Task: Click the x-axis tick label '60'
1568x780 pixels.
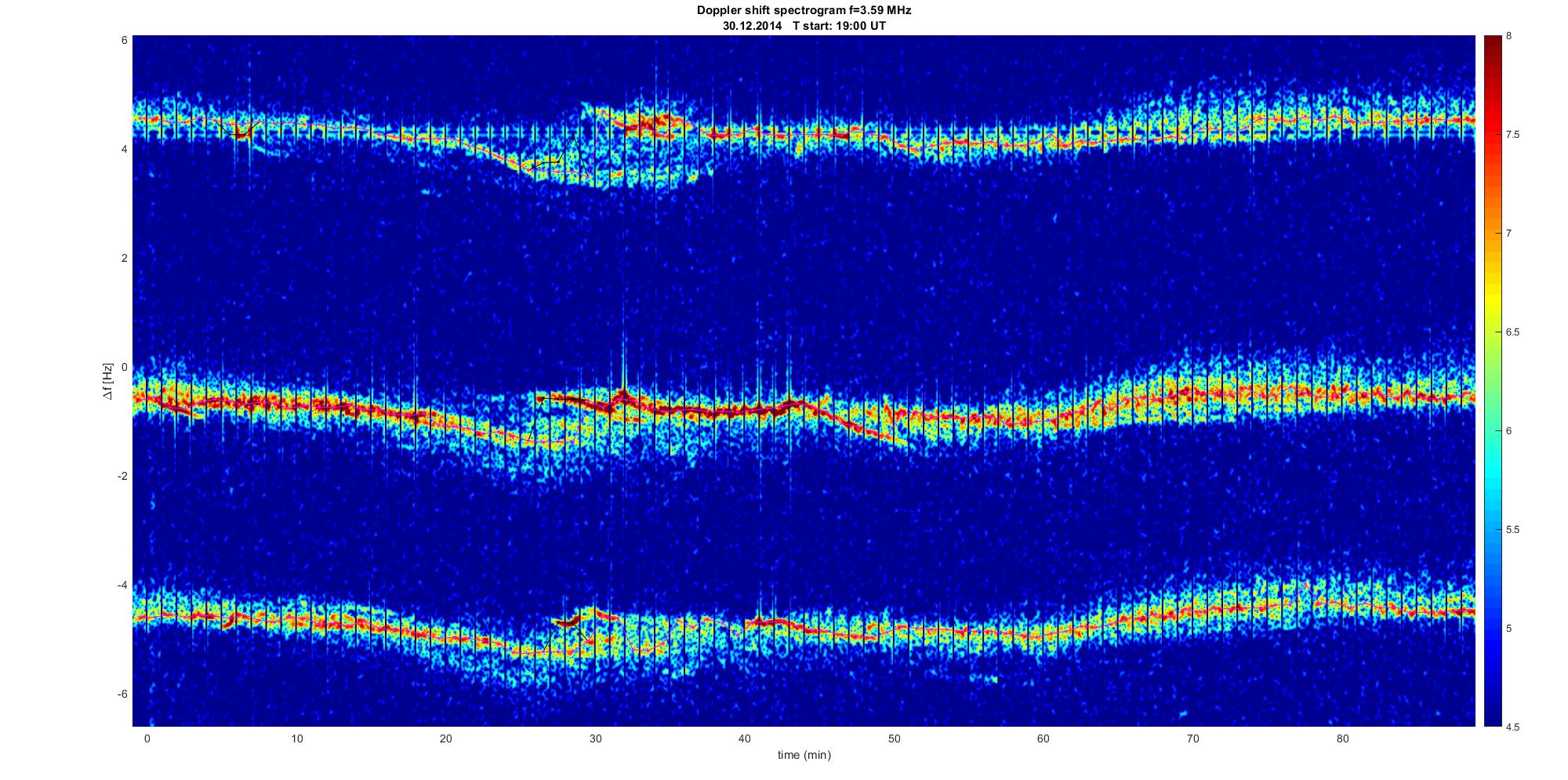Action: [x=1044, y=738]
